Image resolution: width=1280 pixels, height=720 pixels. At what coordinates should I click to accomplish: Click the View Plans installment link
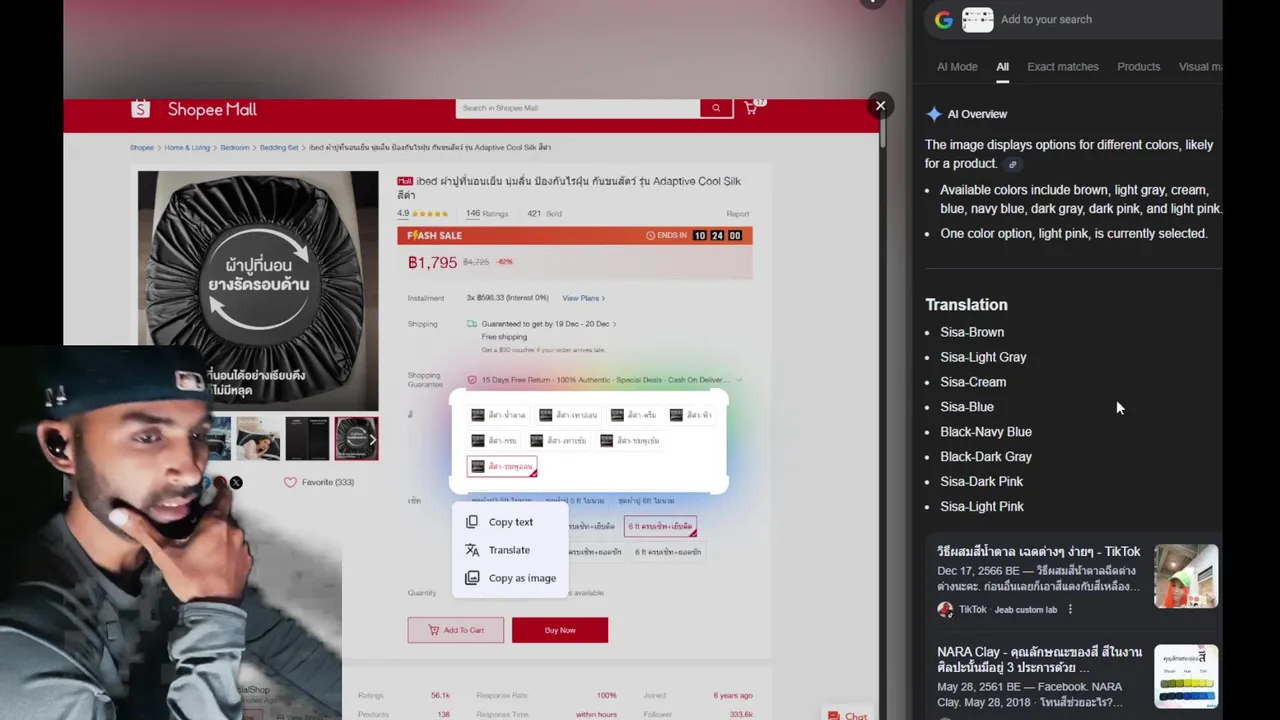coord(583,298)
